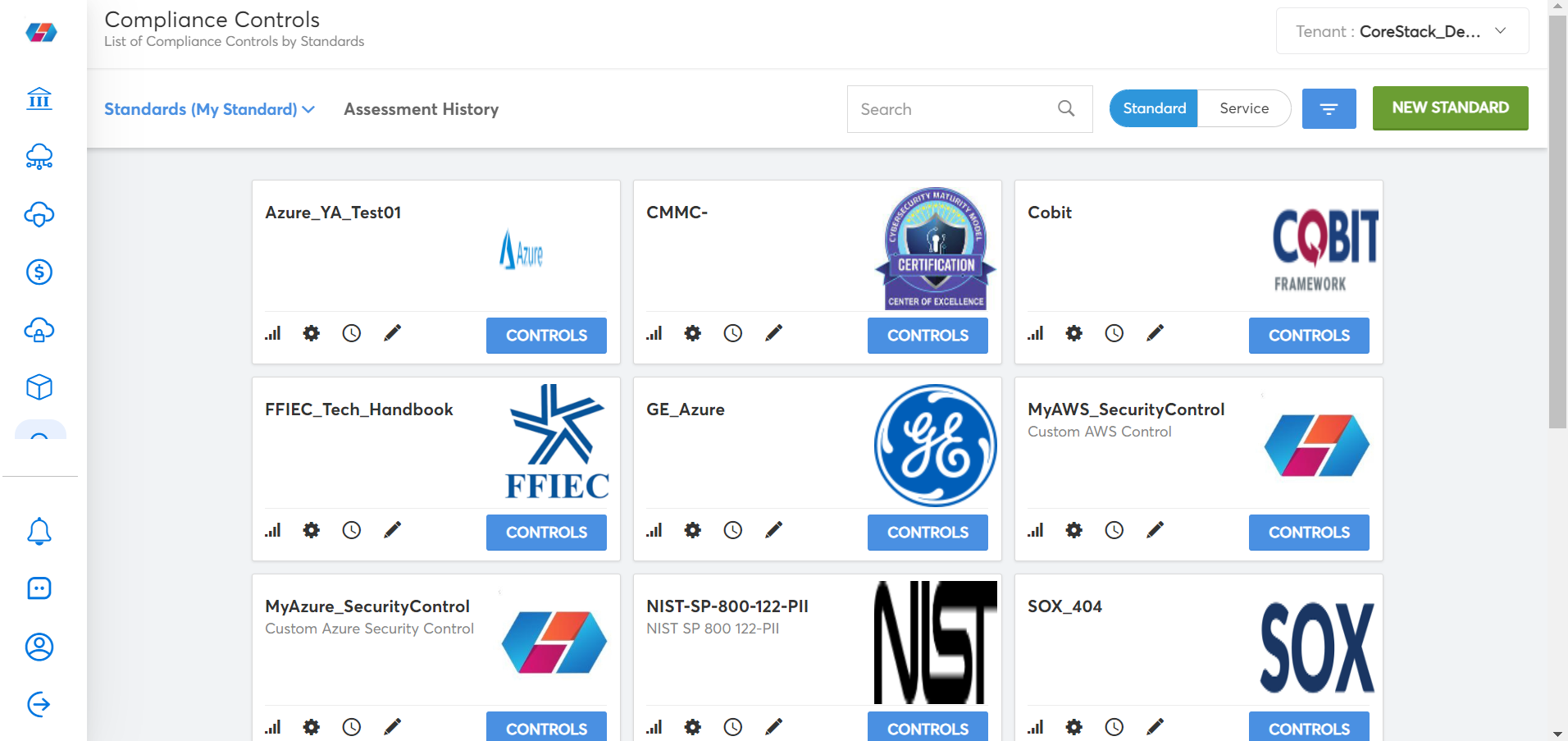Open the cloud sync icon in sidebar
The image size is (1568, 741).
[x=39, y=214]
